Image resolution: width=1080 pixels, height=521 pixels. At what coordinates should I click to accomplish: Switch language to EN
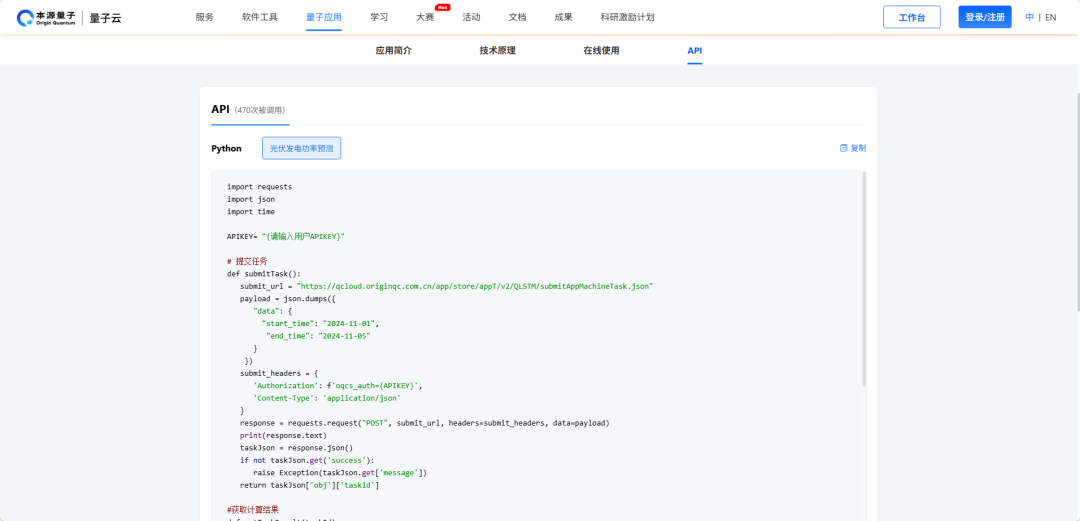click(x=1050, y=17)
